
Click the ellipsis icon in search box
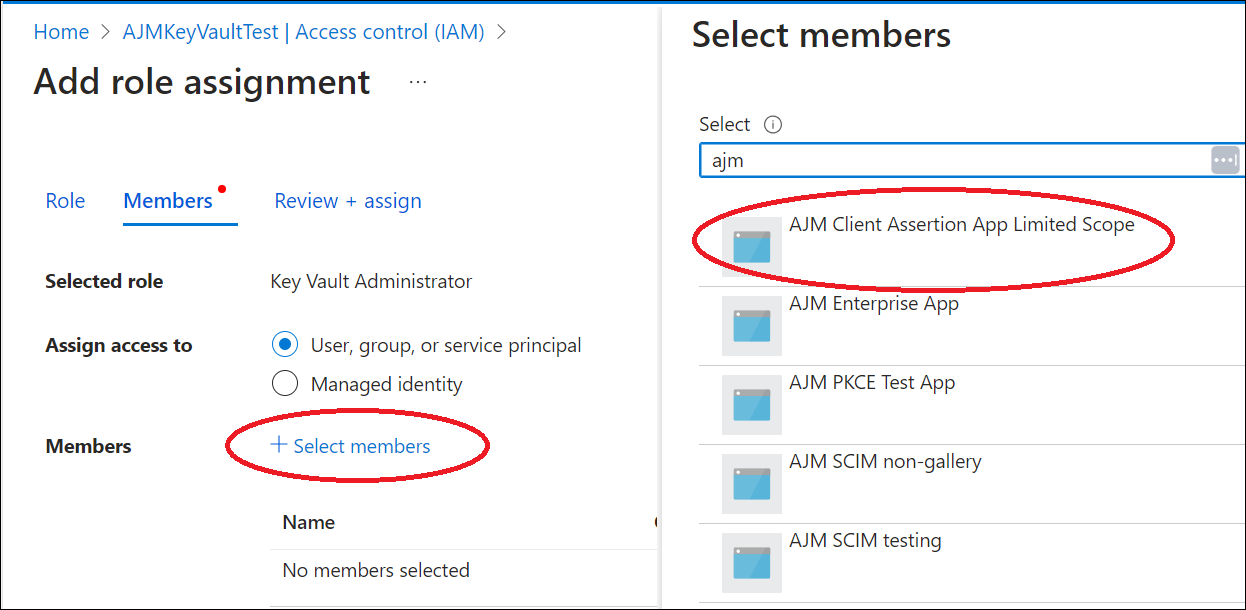[x=1225, y=160]
